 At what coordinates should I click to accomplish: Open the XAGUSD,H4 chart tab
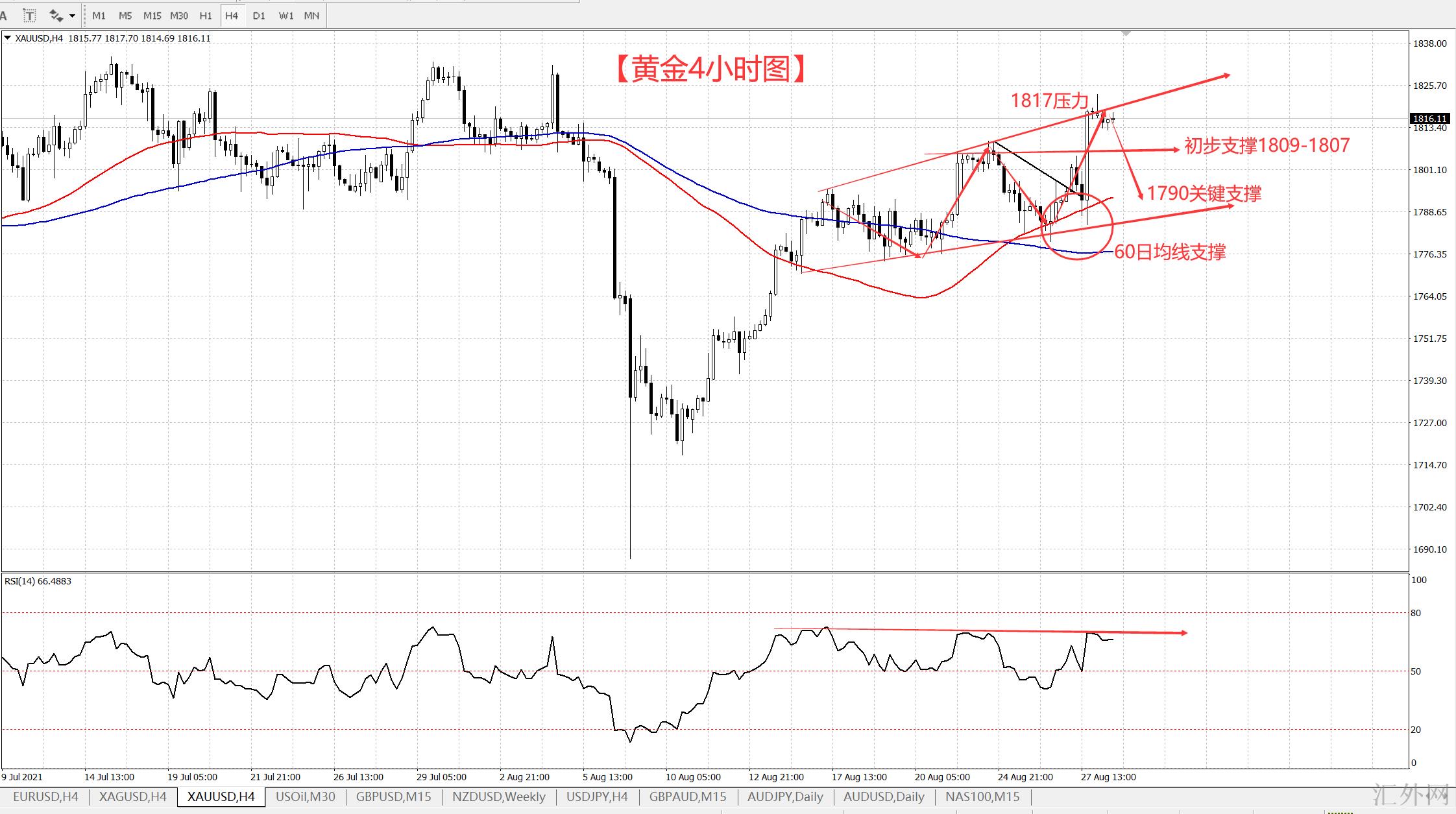tap(133, 796)
